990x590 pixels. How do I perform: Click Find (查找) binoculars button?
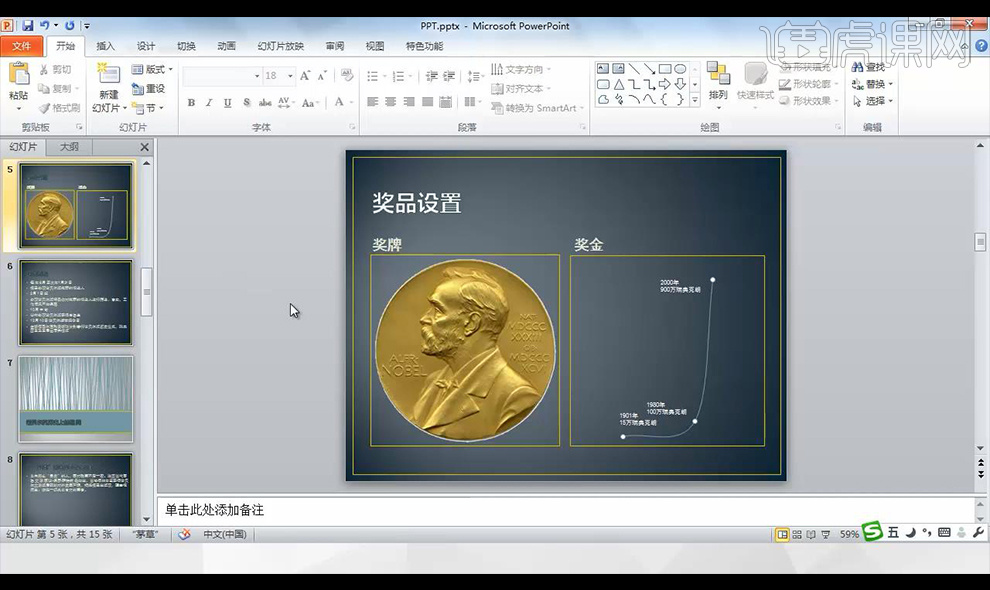coord(869,67)
